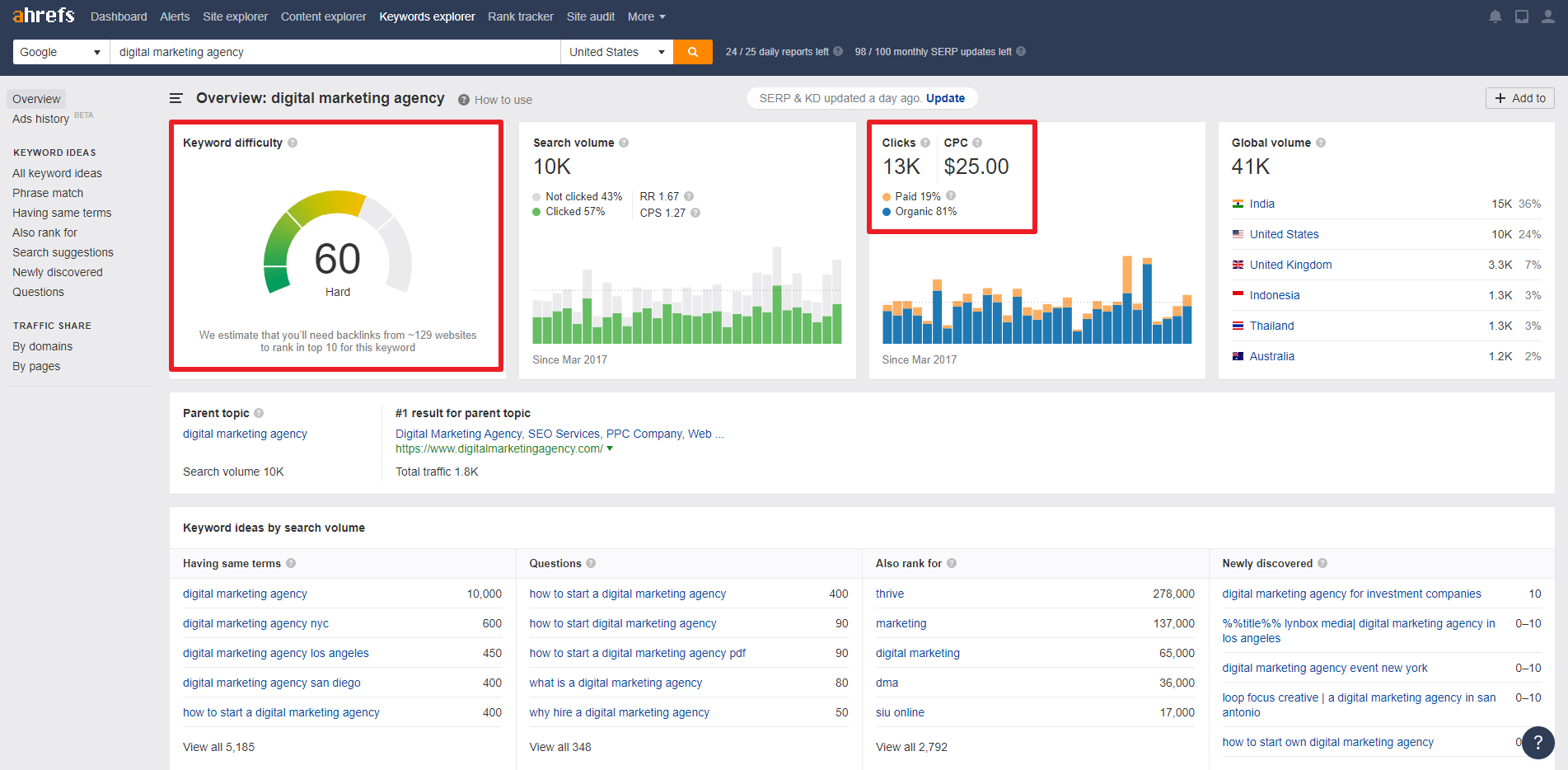Click the Add to button
Viewport: 1568px width, 770px height.
(x=1520, y=98)
